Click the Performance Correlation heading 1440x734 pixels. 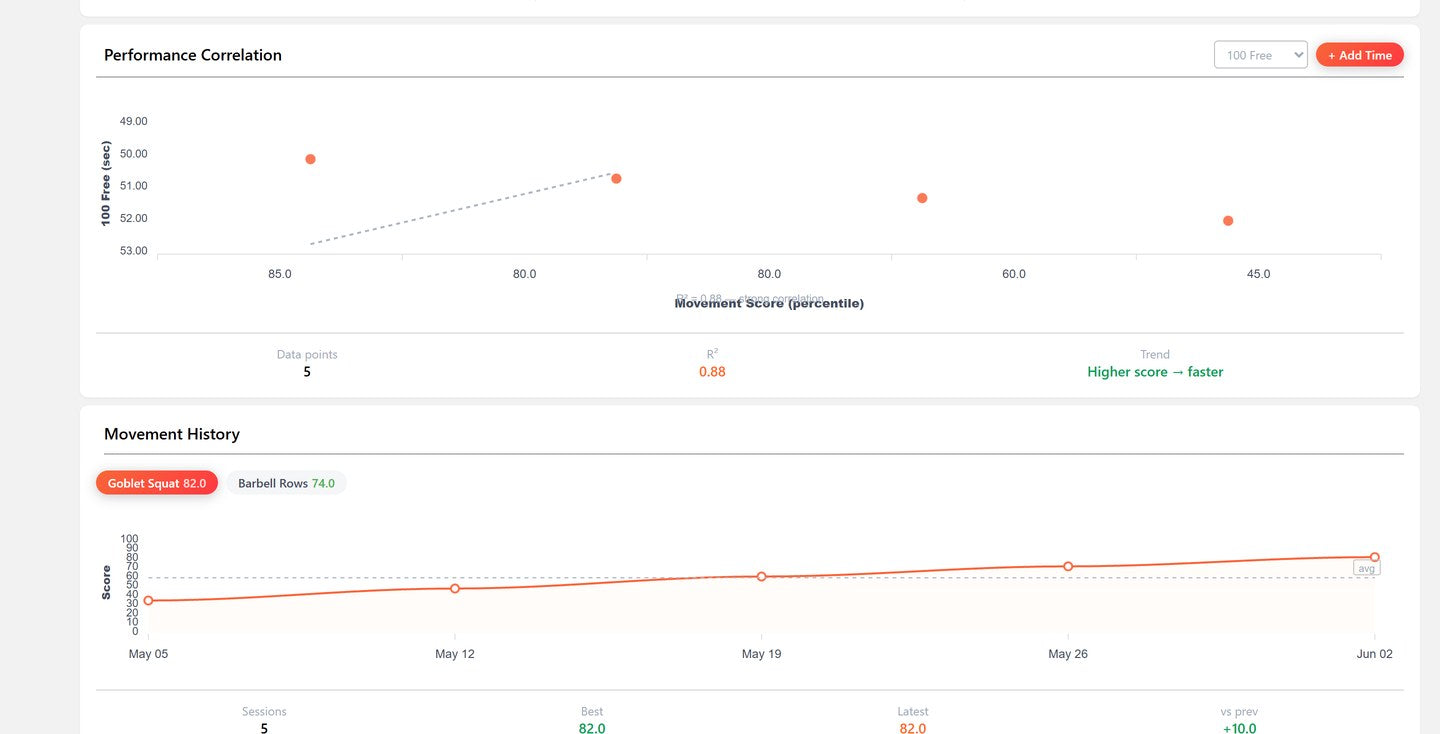pos(193,55)
